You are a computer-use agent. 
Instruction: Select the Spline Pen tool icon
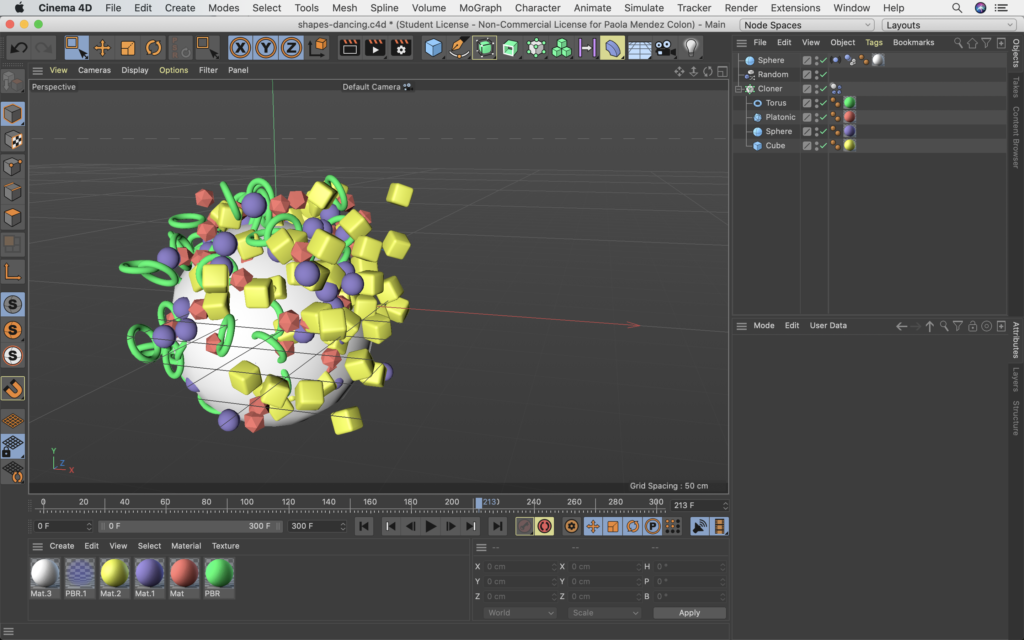459,47
